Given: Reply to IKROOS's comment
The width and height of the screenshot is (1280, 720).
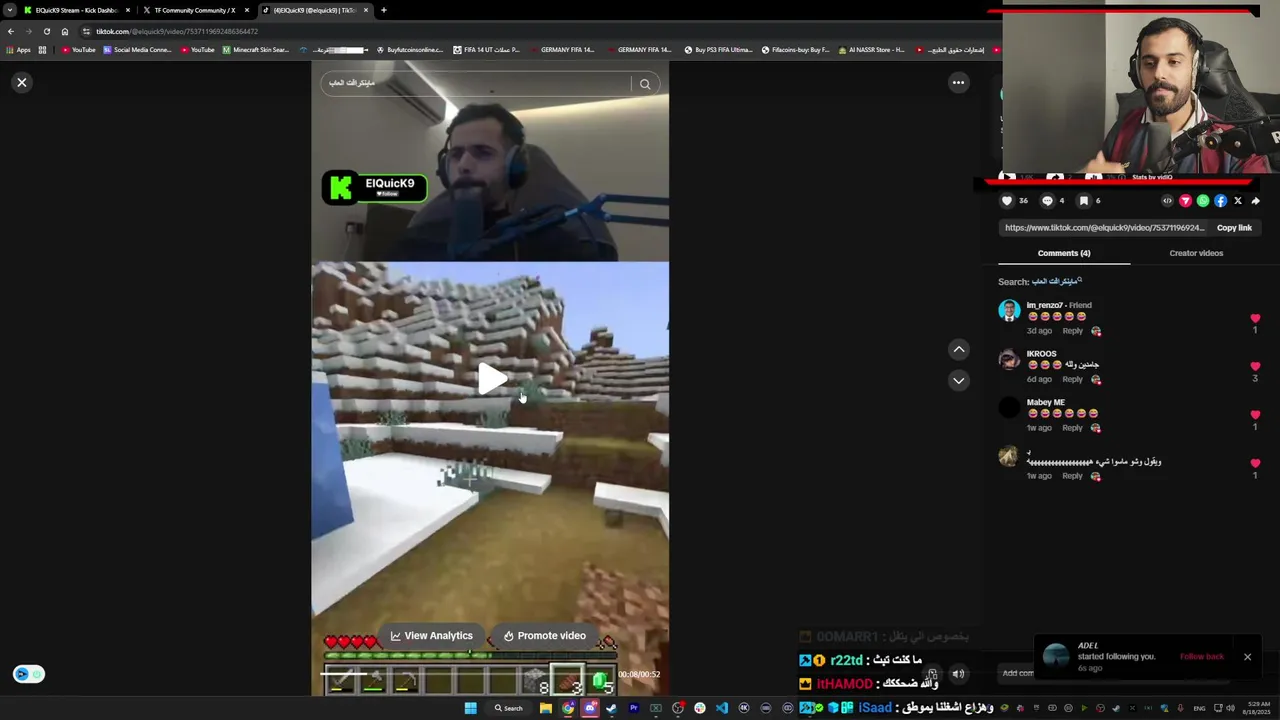Looking at the screenshot, I should click(x=1072, y=379).
